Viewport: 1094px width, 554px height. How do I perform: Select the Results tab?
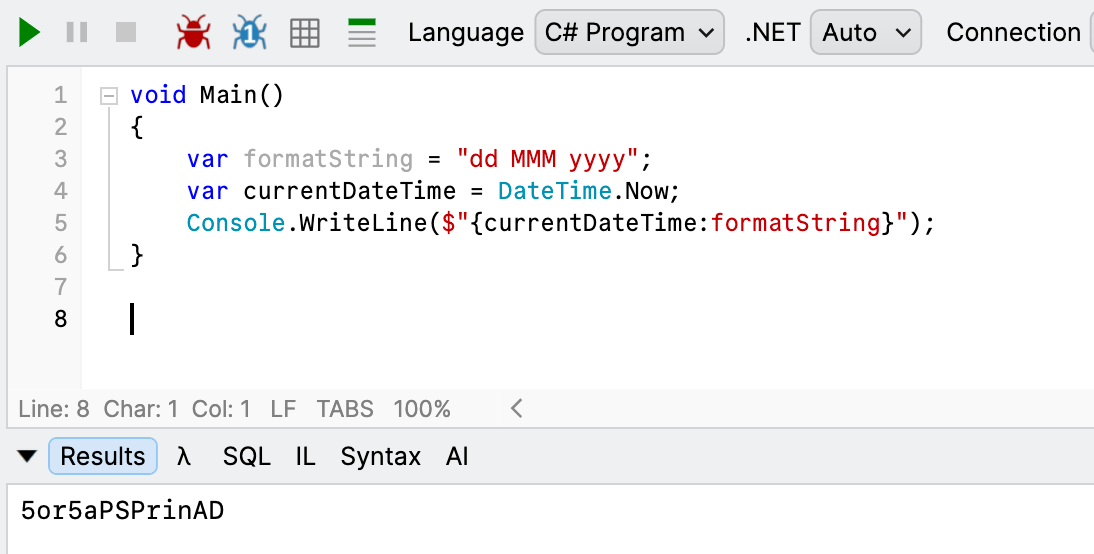pos(103,456)
